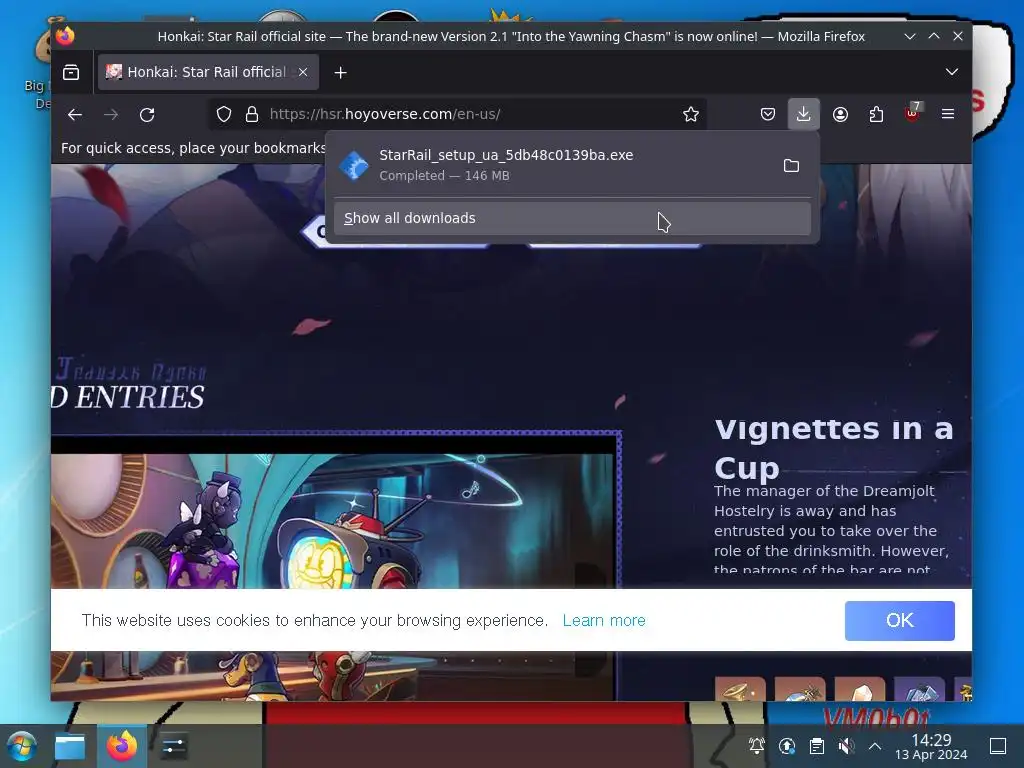Click the Dreamjolt Hostelry artwork image
This screenshot has height=768, width=1024.
tap(332, 520)
